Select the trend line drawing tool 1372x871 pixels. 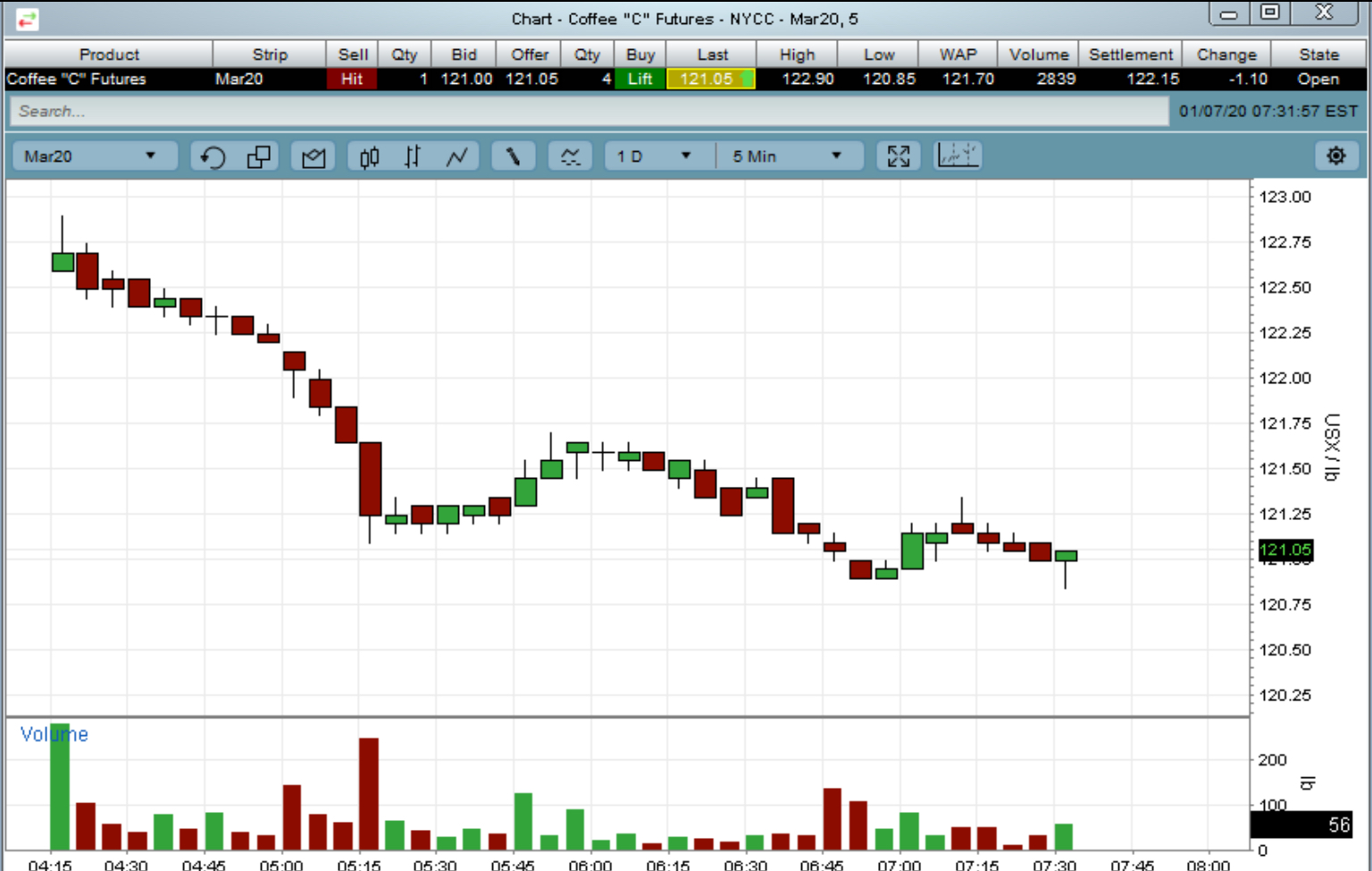(x=513, y=156)
